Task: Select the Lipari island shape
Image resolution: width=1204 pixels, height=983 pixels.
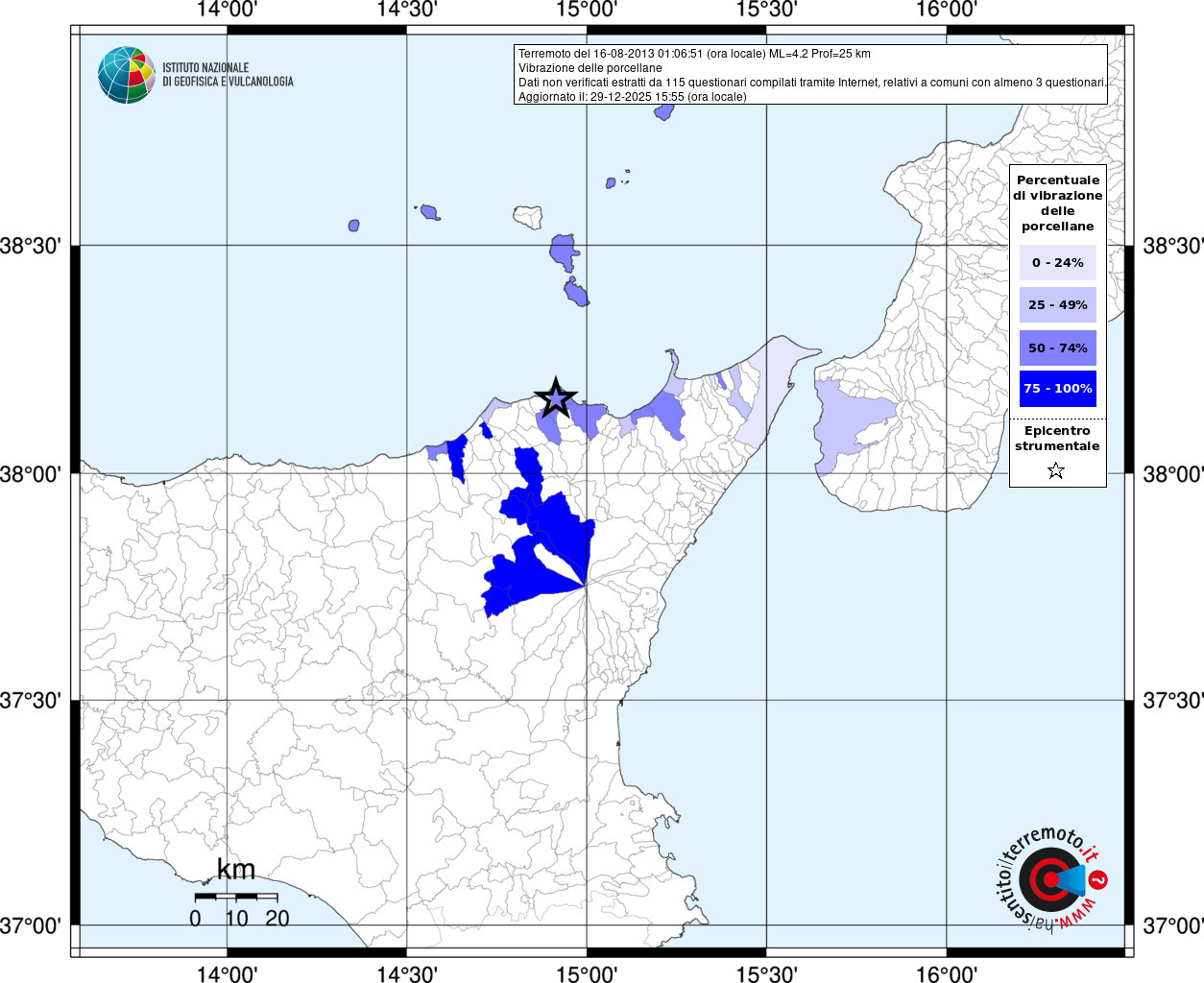Action: coord(565,252)
